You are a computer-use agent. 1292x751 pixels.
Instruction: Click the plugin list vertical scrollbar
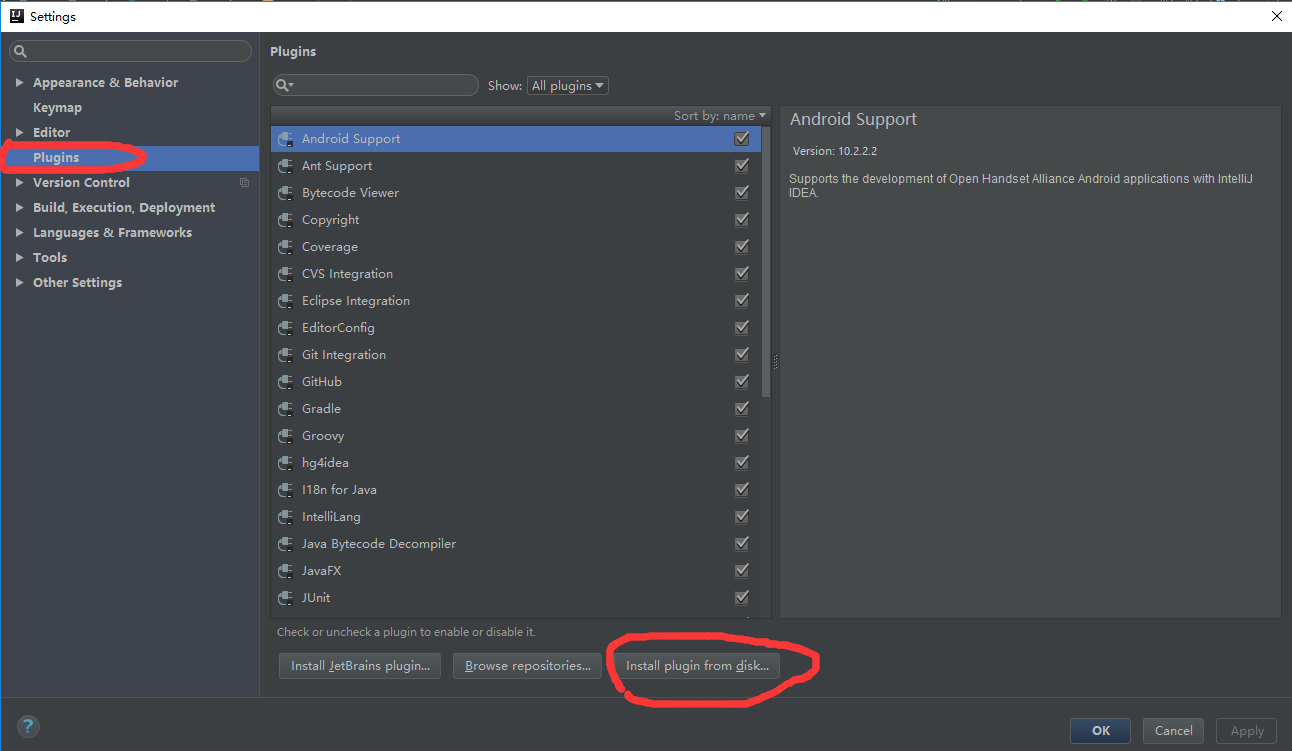click(766, 260)
